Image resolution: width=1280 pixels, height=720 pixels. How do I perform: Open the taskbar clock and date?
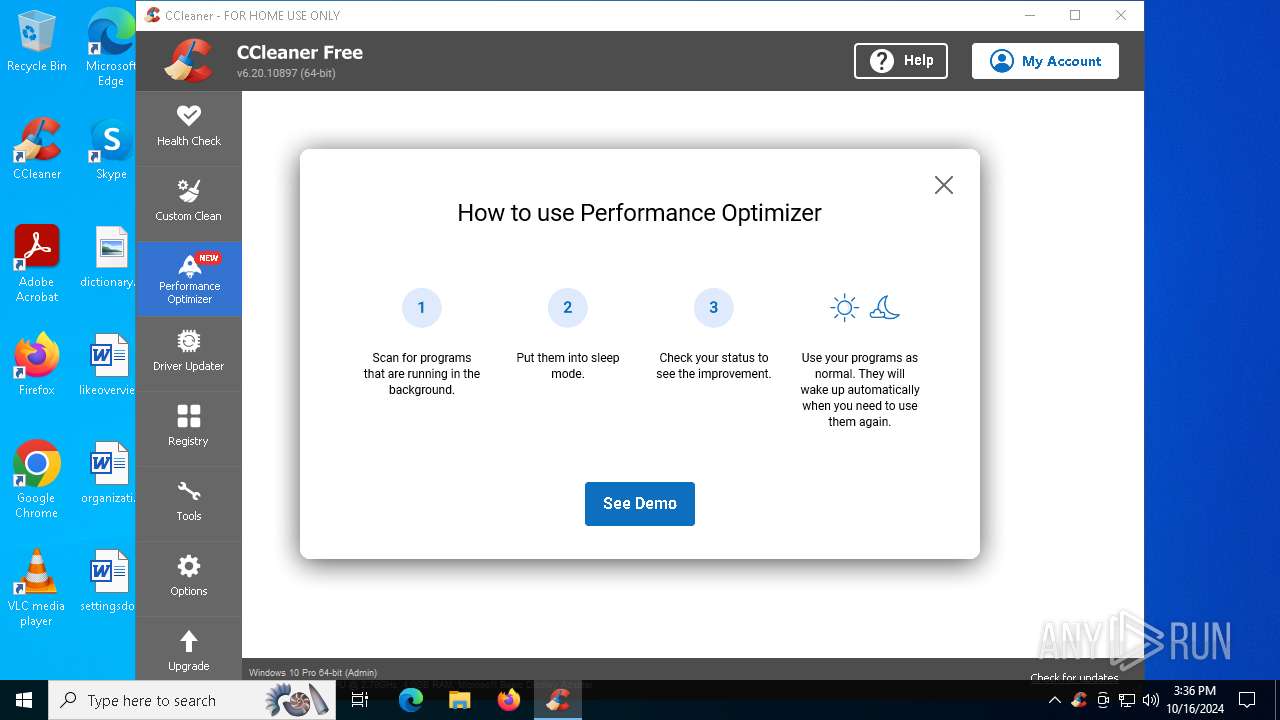[x=1194, y=700]
